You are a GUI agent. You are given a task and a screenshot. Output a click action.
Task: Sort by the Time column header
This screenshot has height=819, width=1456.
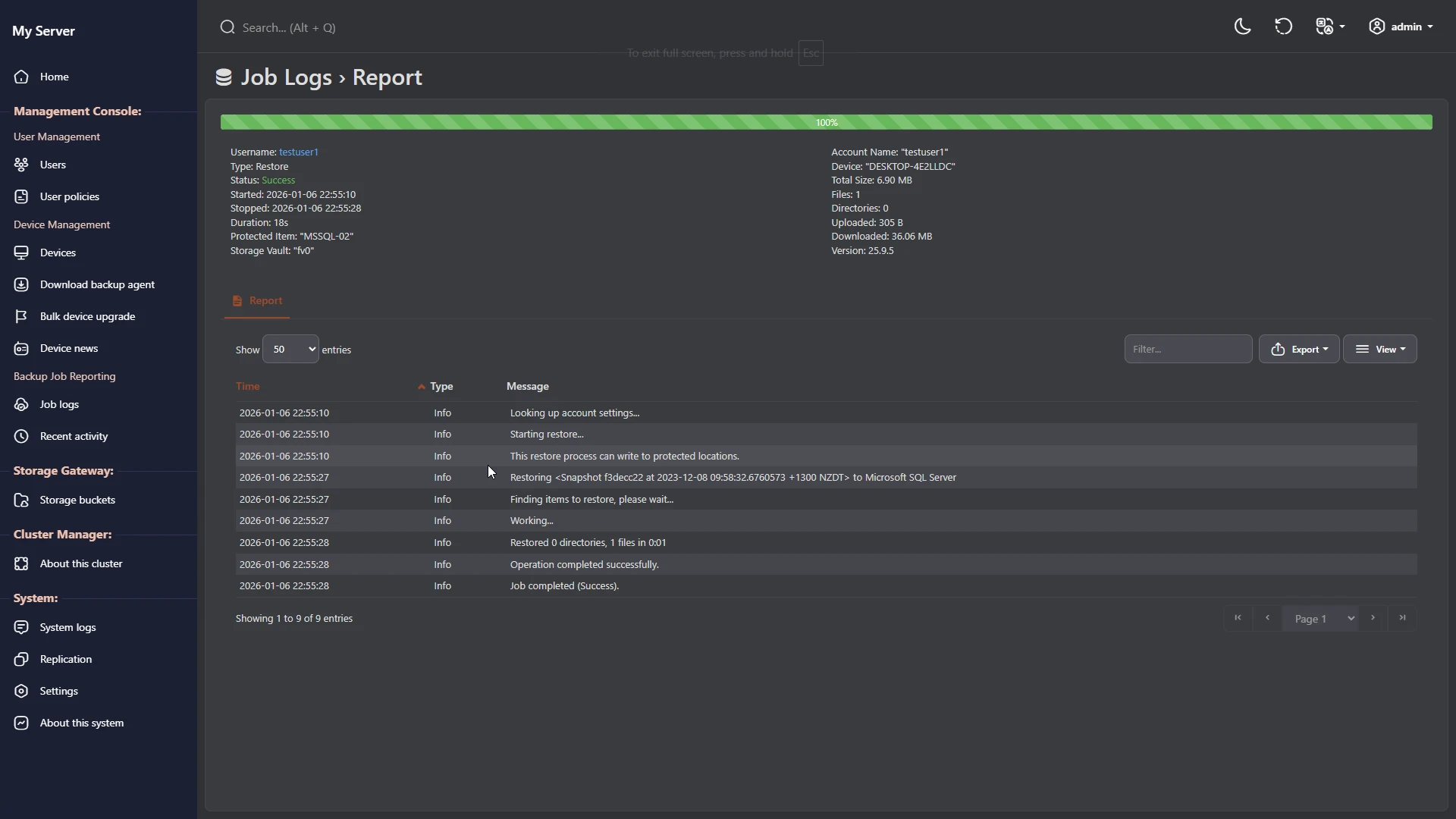(248, 387)
